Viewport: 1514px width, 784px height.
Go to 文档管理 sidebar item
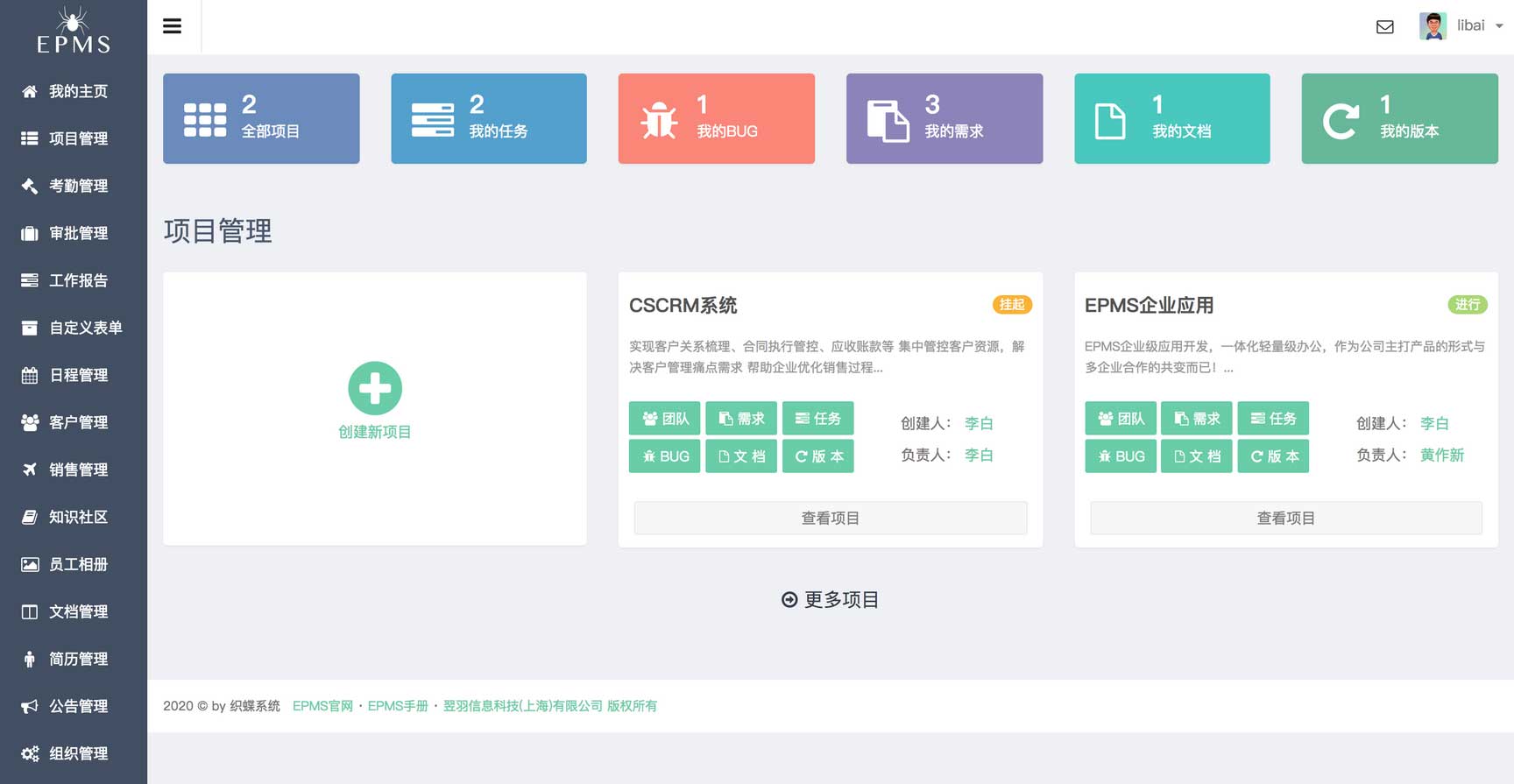[x=74, y=611]
